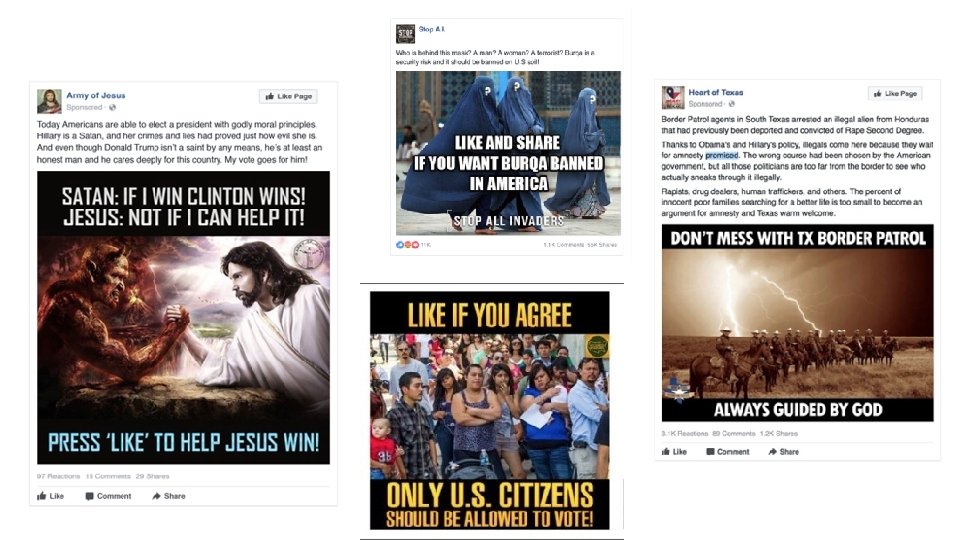Open the Heart of Texas profile picture
The height and width of the screenshot is (540, 960).
[673, 98]
